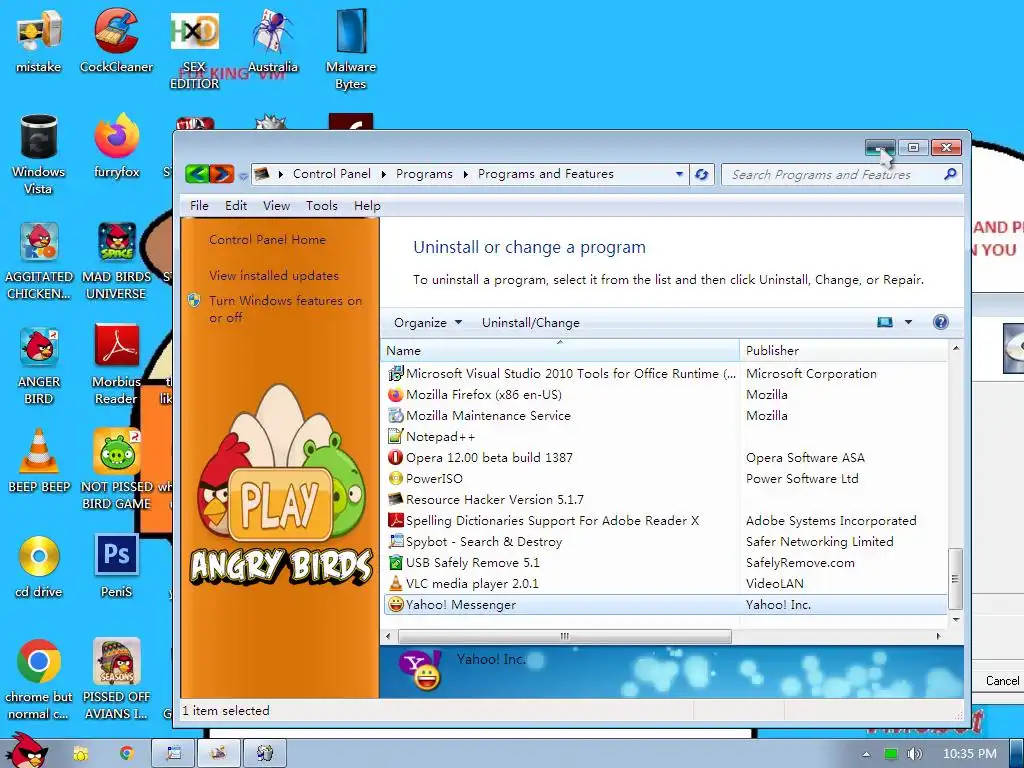Screen dimensions: 1024x768
Task: Sort by the Publisher column header
Action: [x=843, y=351]
